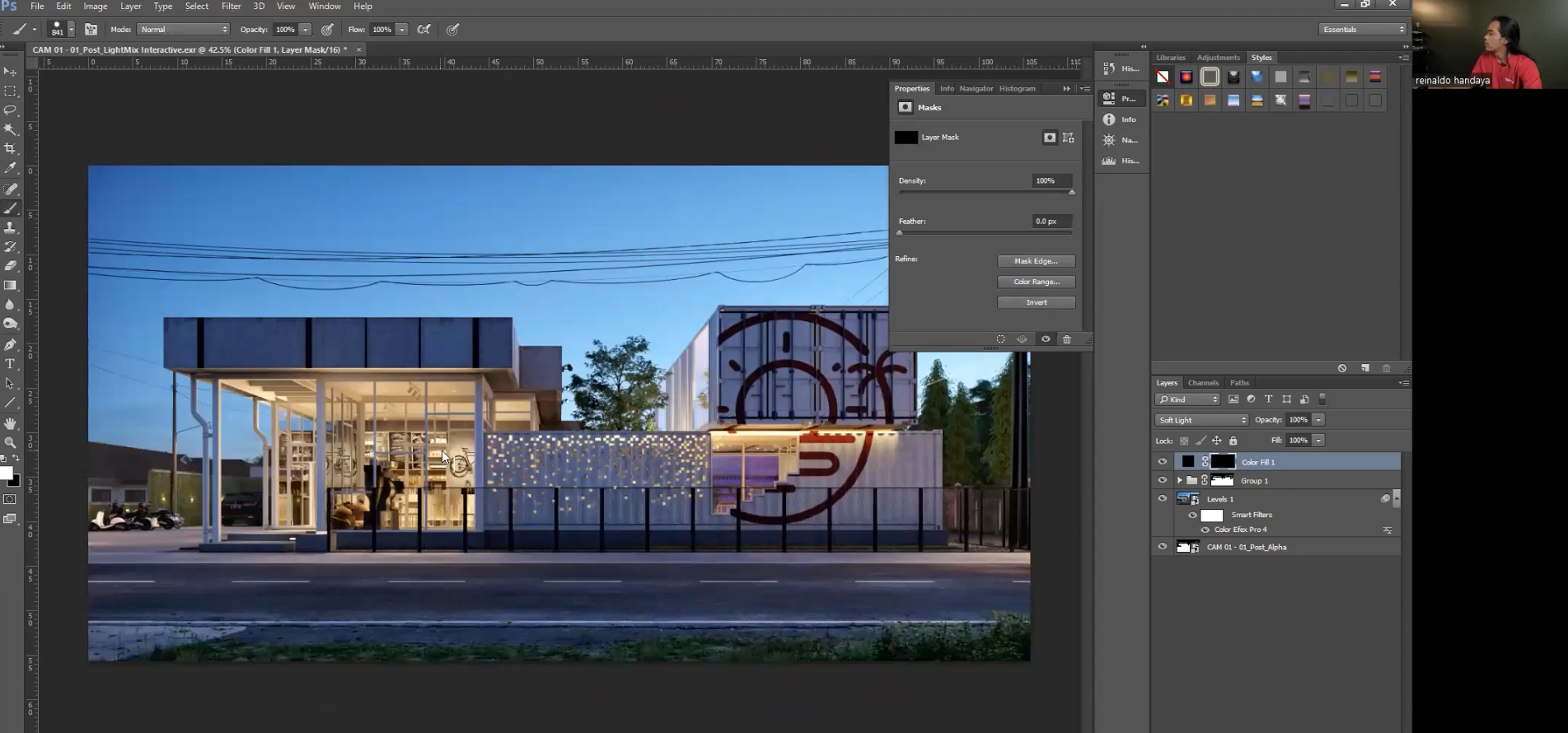Toggle lock transparent pixels

[1184, 441]
